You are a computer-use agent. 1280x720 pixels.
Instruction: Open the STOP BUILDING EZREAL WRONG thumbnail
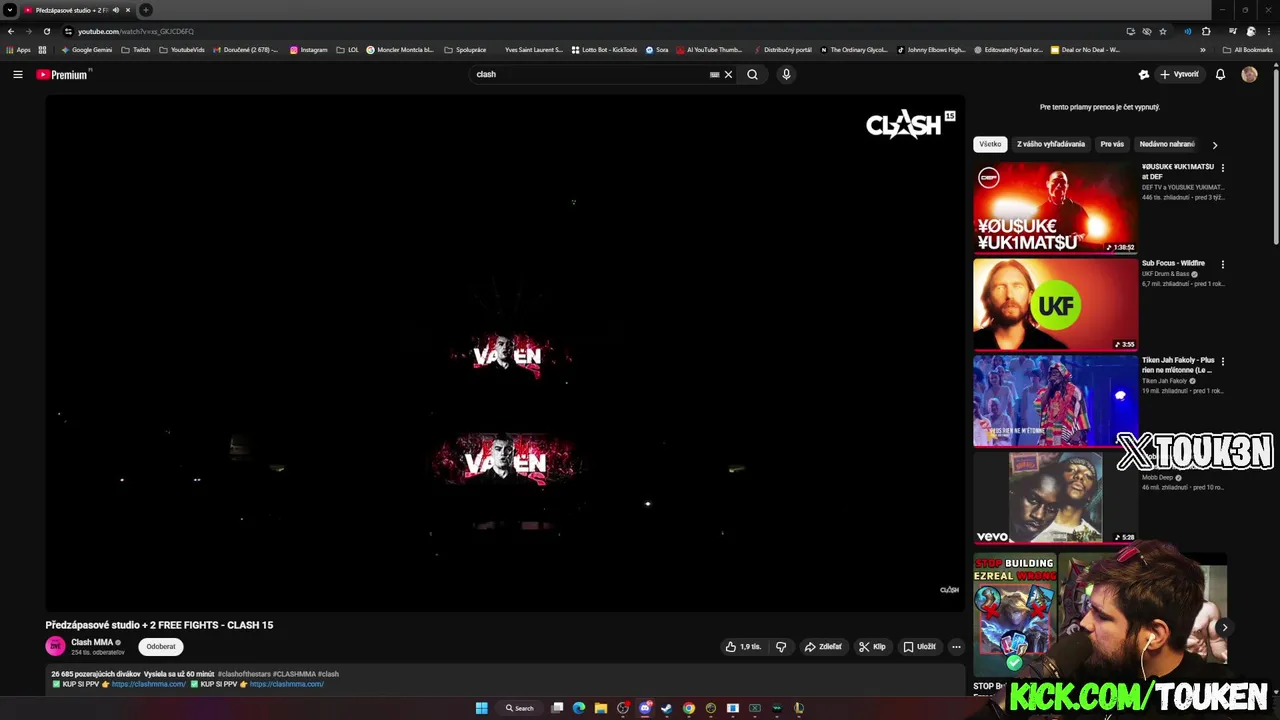(x=1014, y=616)
